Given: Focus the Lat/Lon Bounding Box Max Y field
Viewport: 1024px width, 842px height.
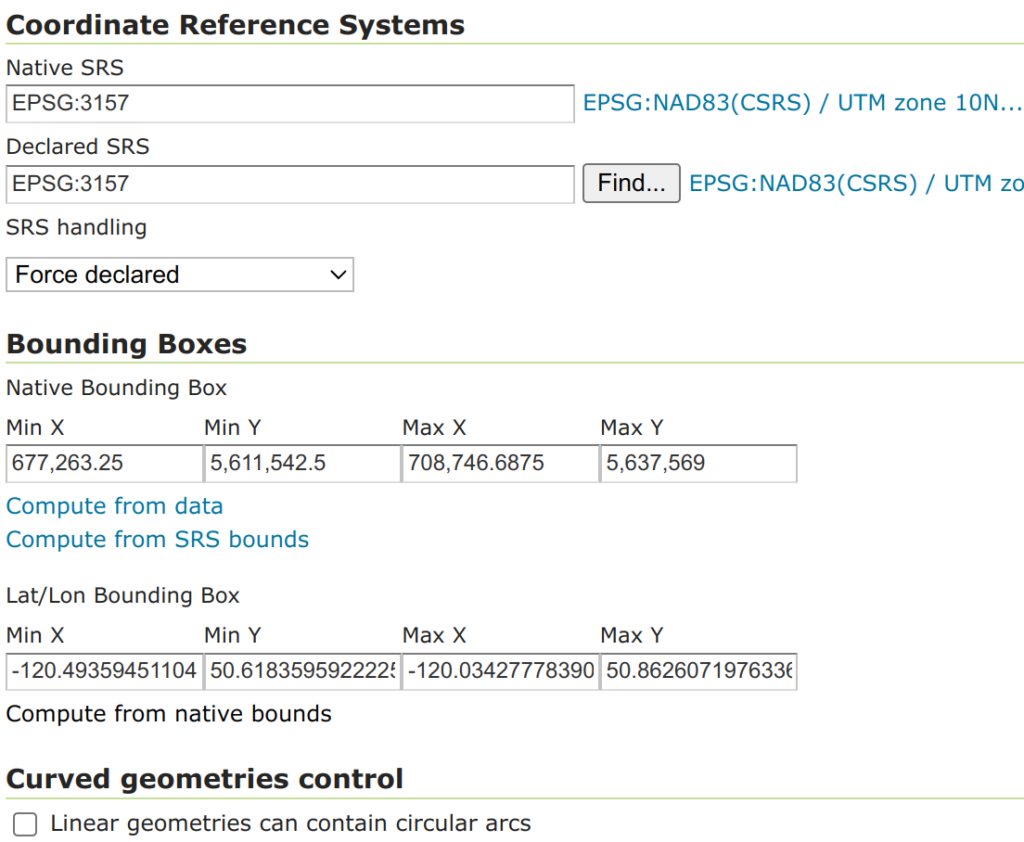Looking at the screenshot, I should pyautogui.click(x=698, y=672).
